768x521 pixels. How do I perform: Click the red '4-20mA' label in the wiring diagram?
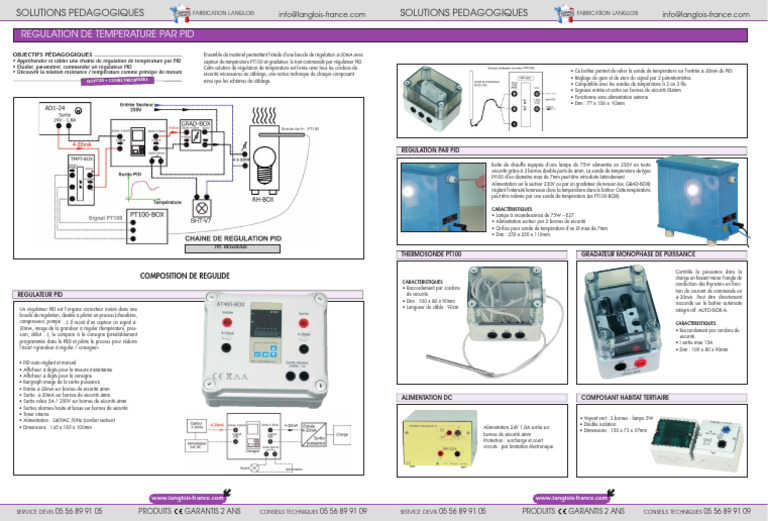[x=81, y=144]
